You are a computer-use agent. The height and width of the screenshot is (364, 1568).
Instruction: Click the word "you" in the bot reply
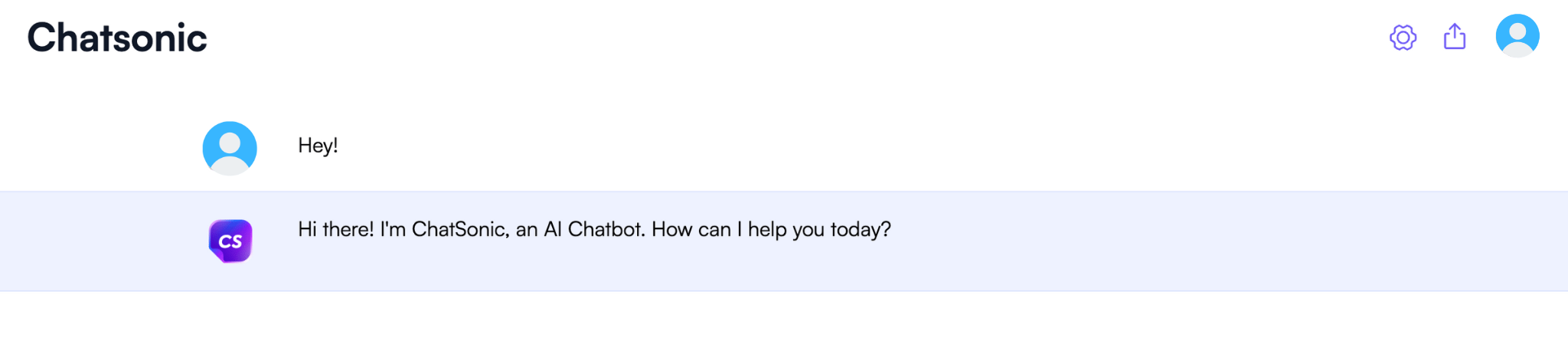click(808, 230)
